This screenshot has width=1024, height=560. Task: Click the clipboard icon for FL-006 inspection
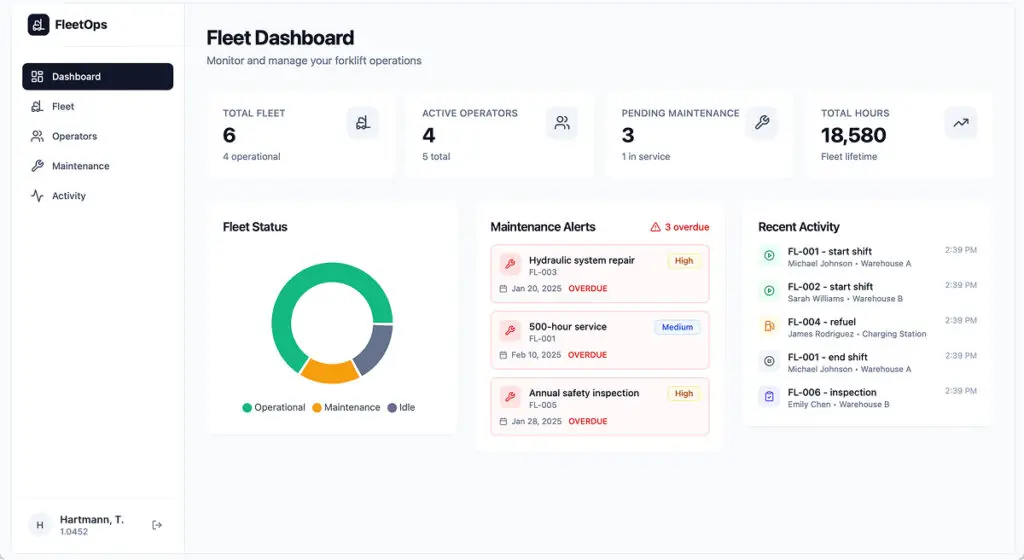point(769,397)
